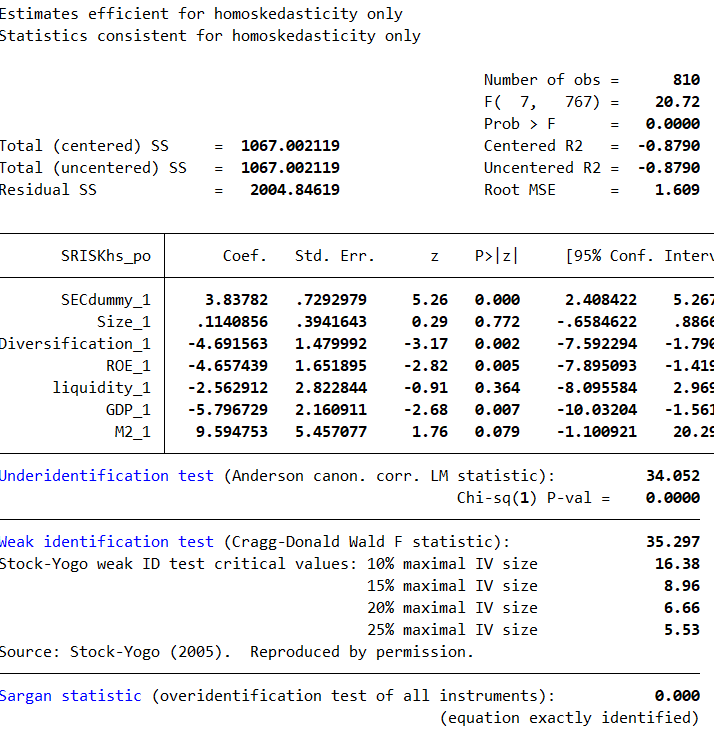Select the M2_1 variable name
The width and height of the screenshot is (714, 738).
click(x=133, y=432)
